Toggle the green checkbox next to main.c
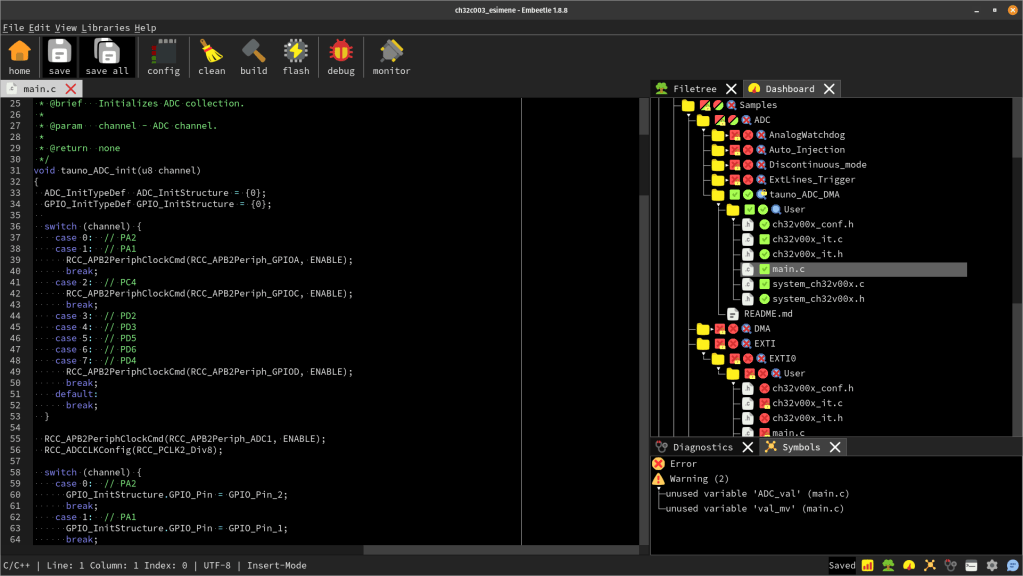Screen dimensions: 1023x576 pos(764,269)
